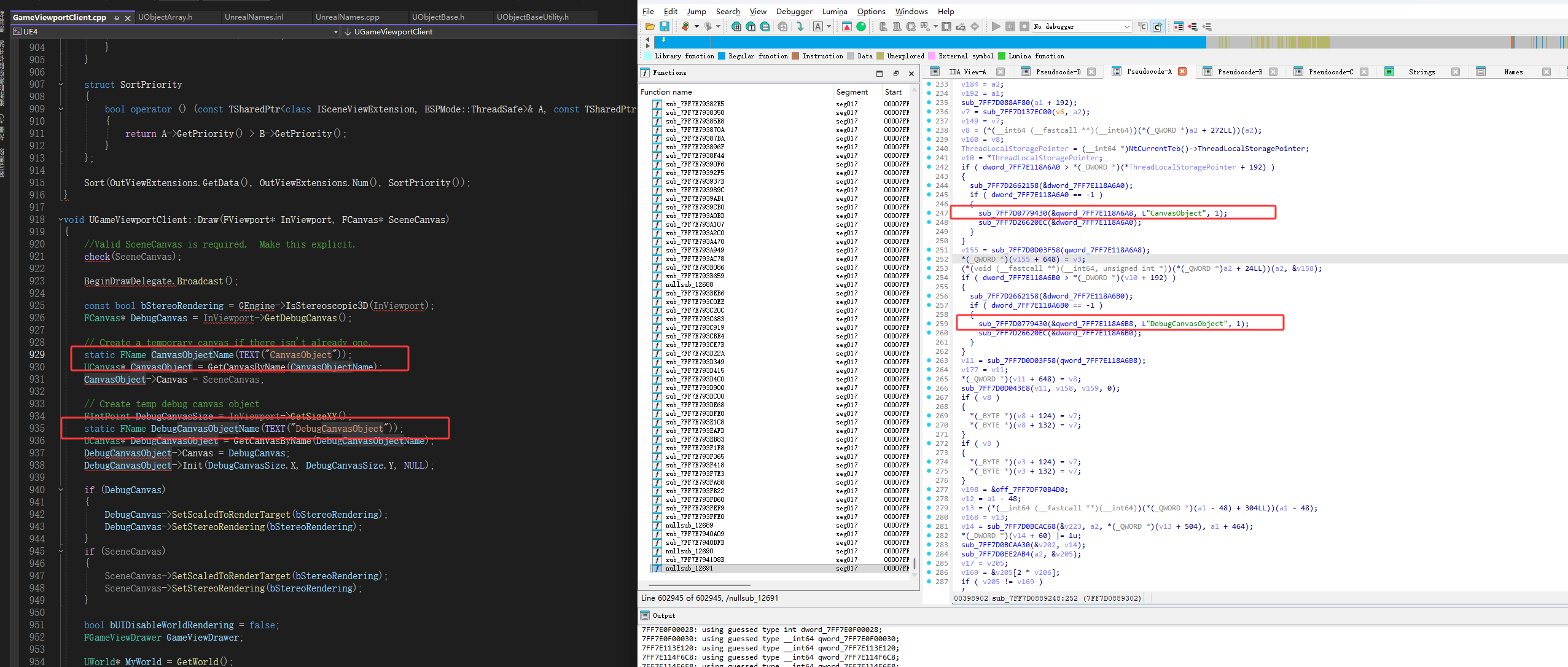1568x667 pixels.
Task: Open the Lumina menu
Action: 834,11
